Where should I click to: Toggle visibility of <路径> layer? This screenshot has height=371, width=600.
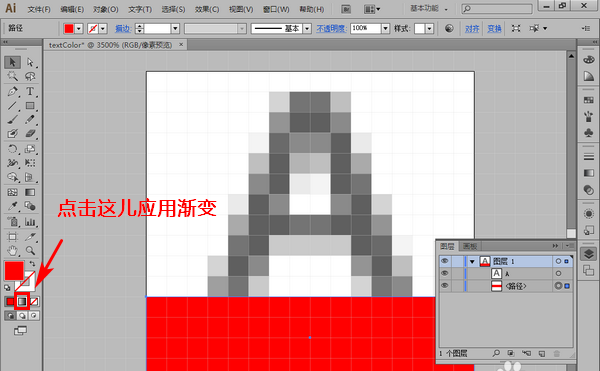(x=444, y=286)
